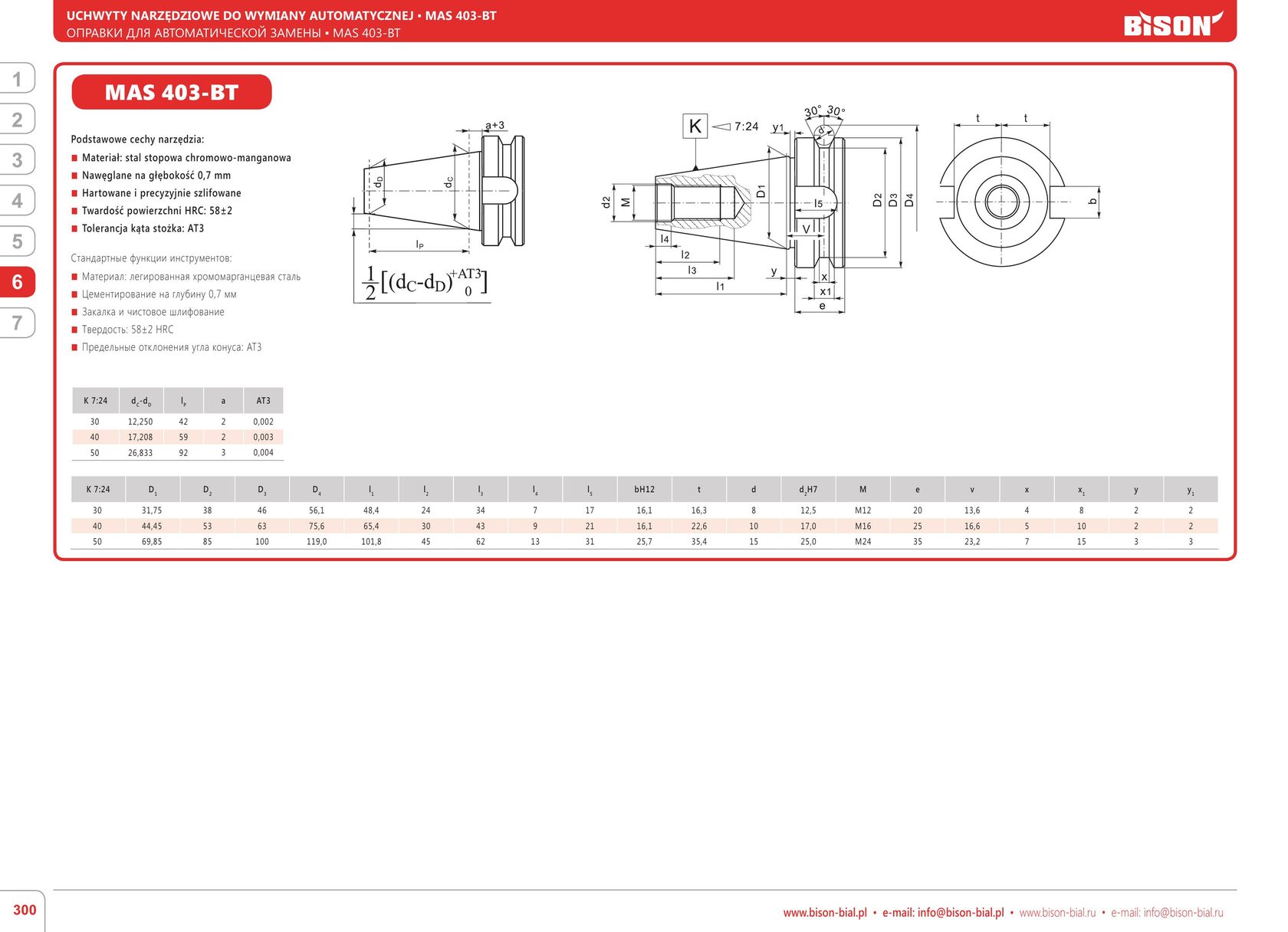
Task: Select the highlighted red section tab 6
Action: click(x=17, y=282)
